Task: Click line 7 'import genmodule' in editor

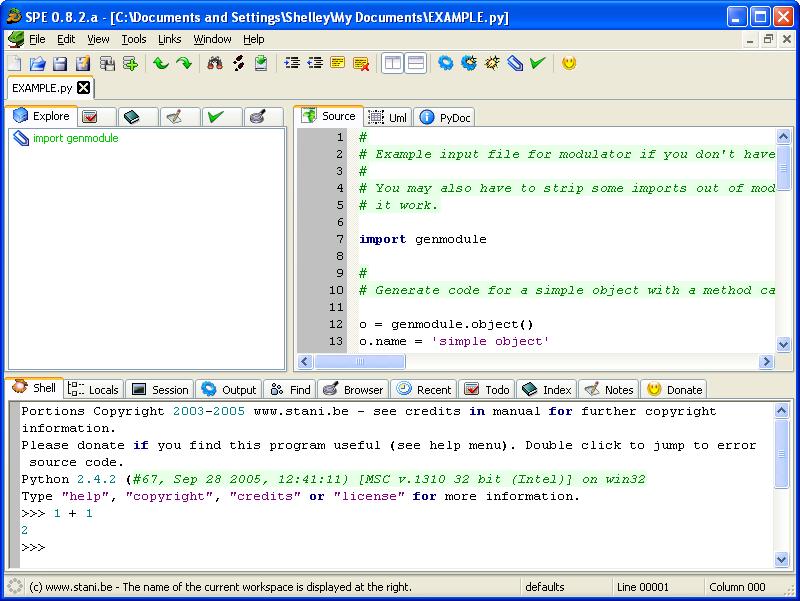Action: (423, 239)
